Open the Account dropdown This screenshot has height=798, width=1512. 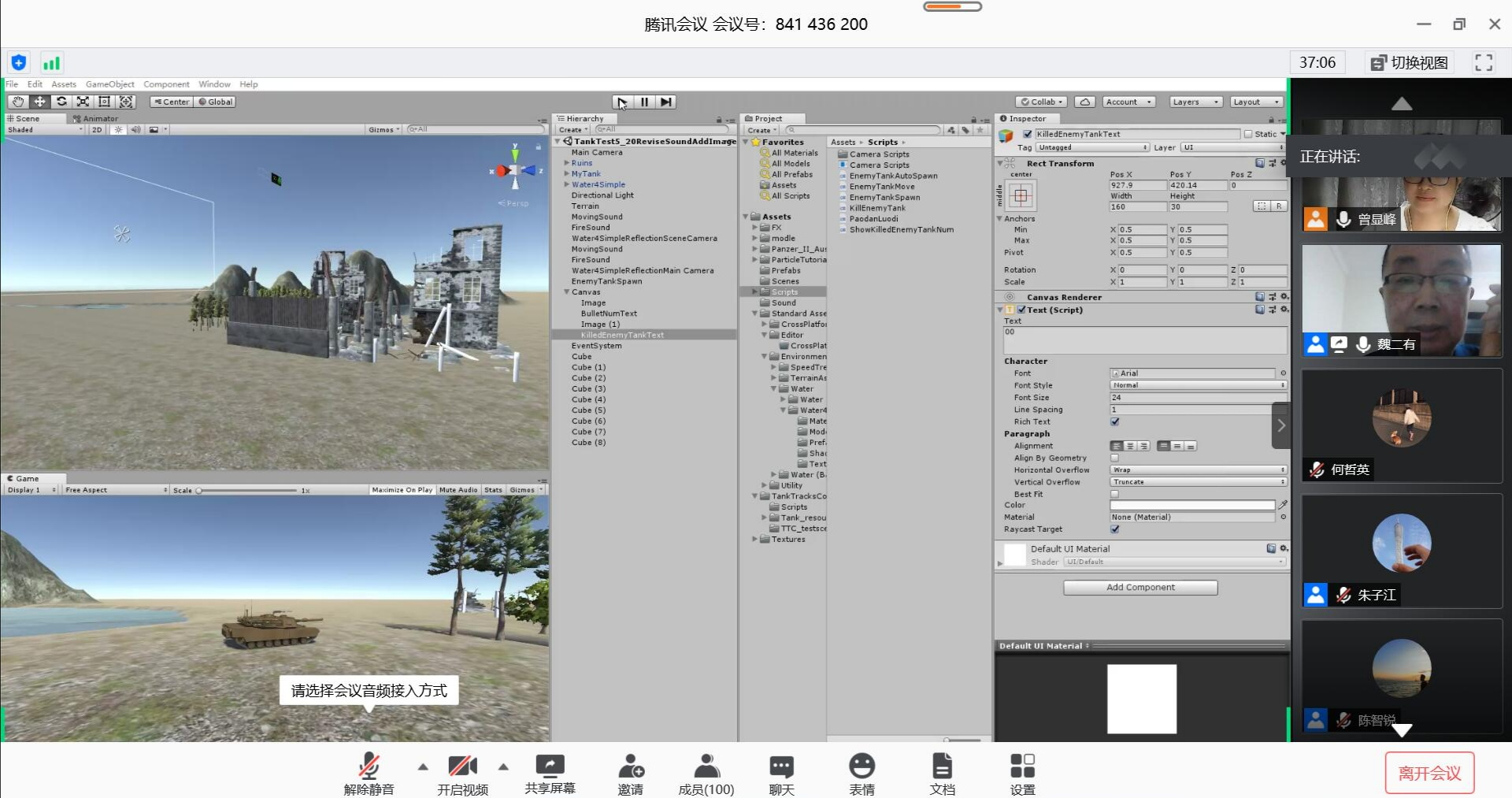[x=1129, y=102]
